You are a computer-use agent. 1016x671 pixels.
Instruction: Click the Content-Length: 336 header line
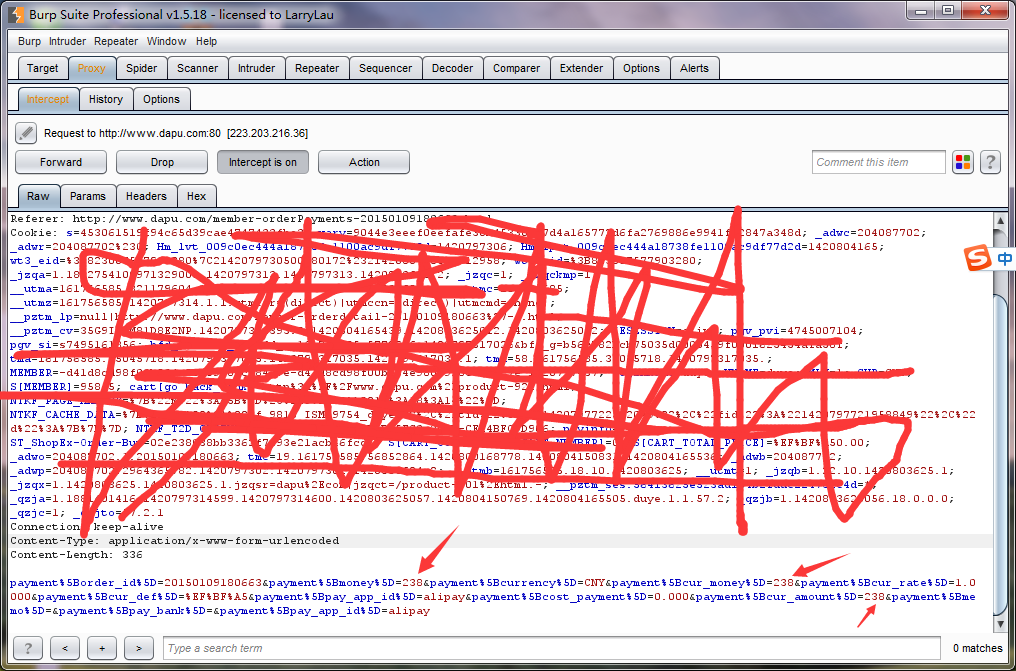76,555
